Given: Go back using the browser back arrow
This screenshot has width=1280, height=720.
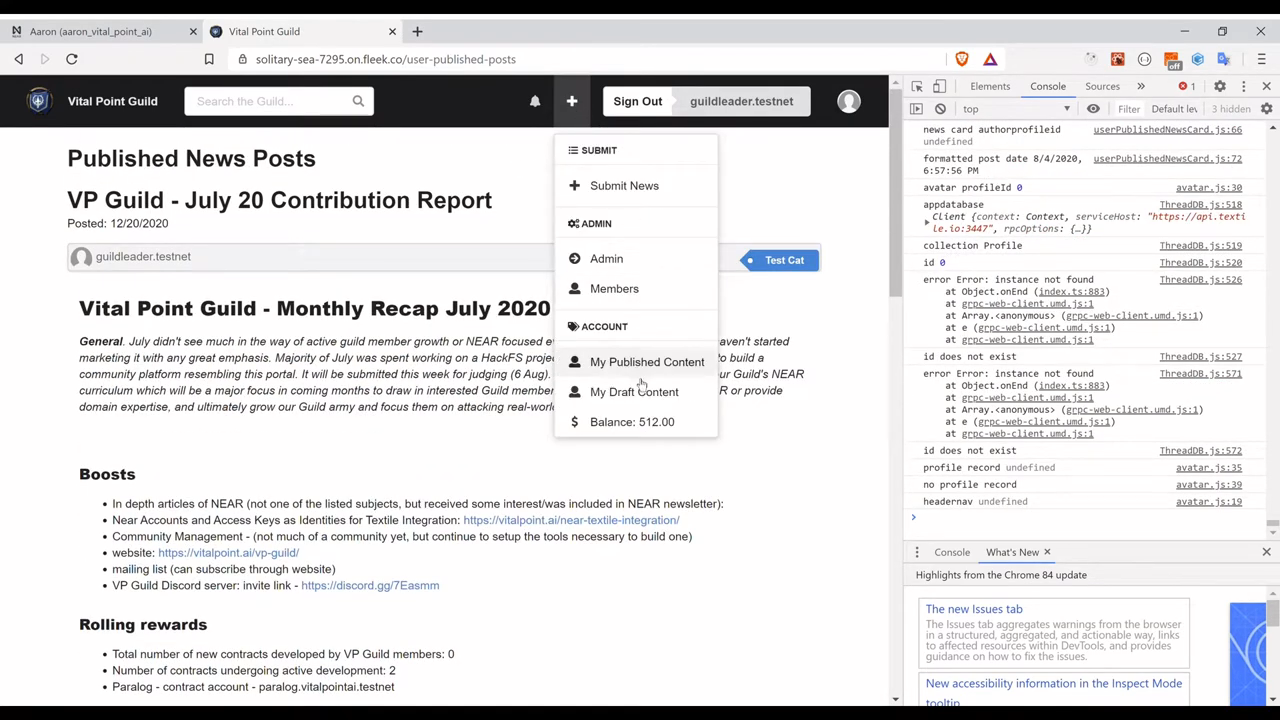Looking at the screenshot, I should pyautogui.click(x=19, y=59).
